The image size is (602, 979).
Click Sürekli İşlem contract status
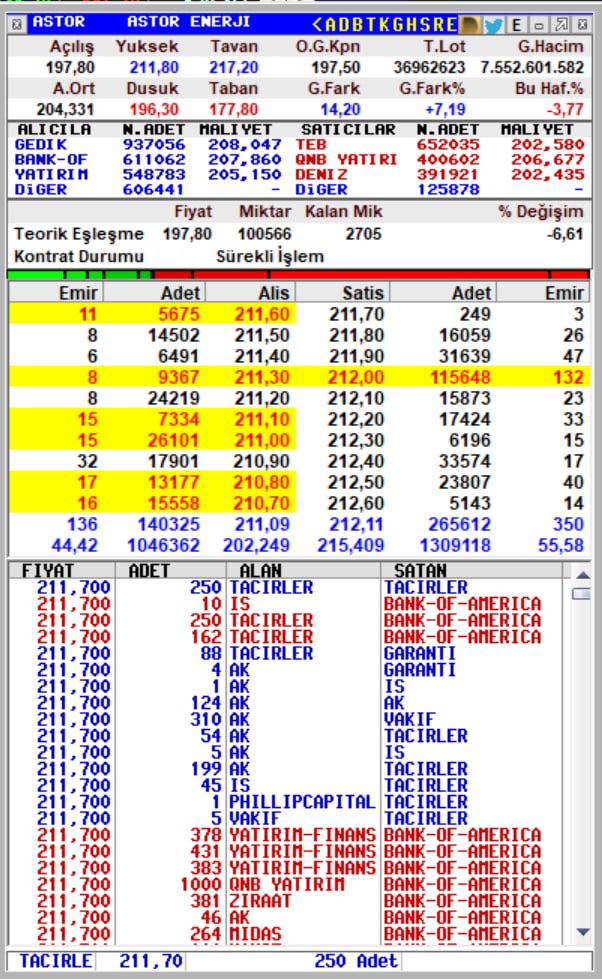[270, 256]
